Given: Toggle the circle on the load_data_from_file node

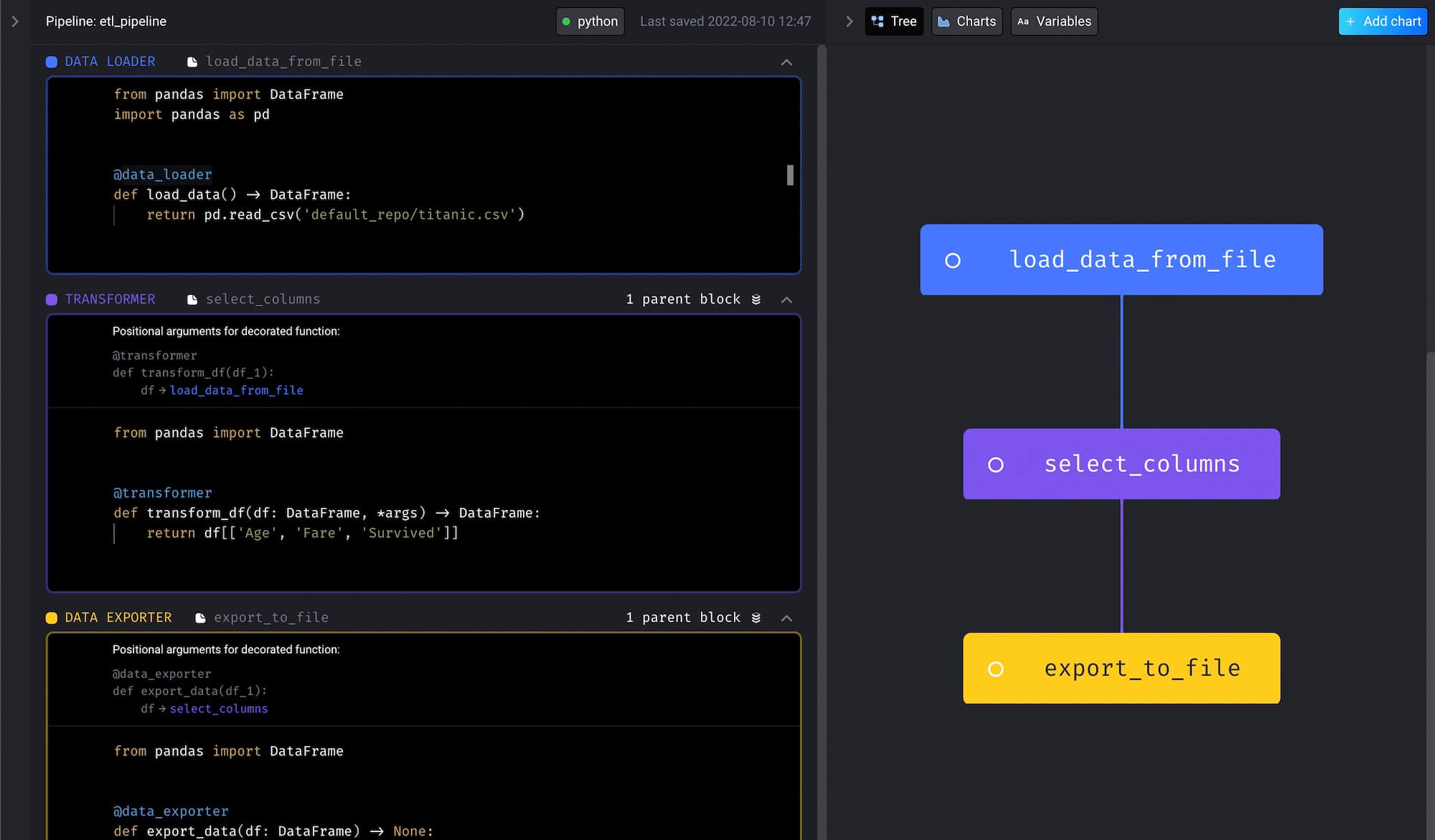Looking at the screenshot, I should point(953,261).
